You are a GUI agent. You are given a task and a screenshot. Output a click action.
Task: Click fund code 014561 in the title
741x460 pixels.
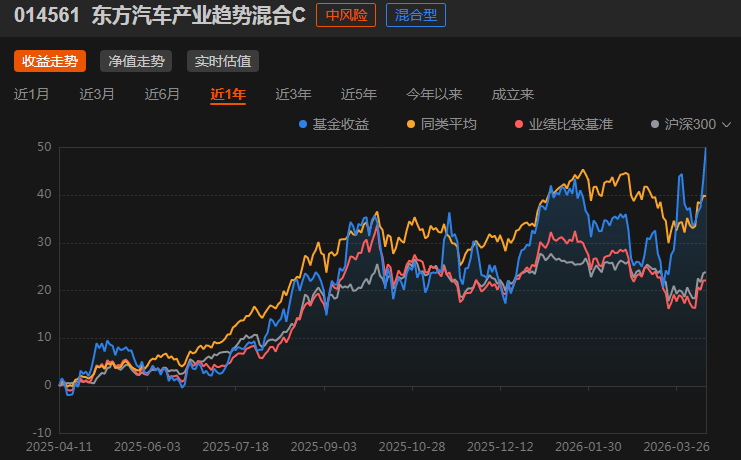tap(47, 15)
